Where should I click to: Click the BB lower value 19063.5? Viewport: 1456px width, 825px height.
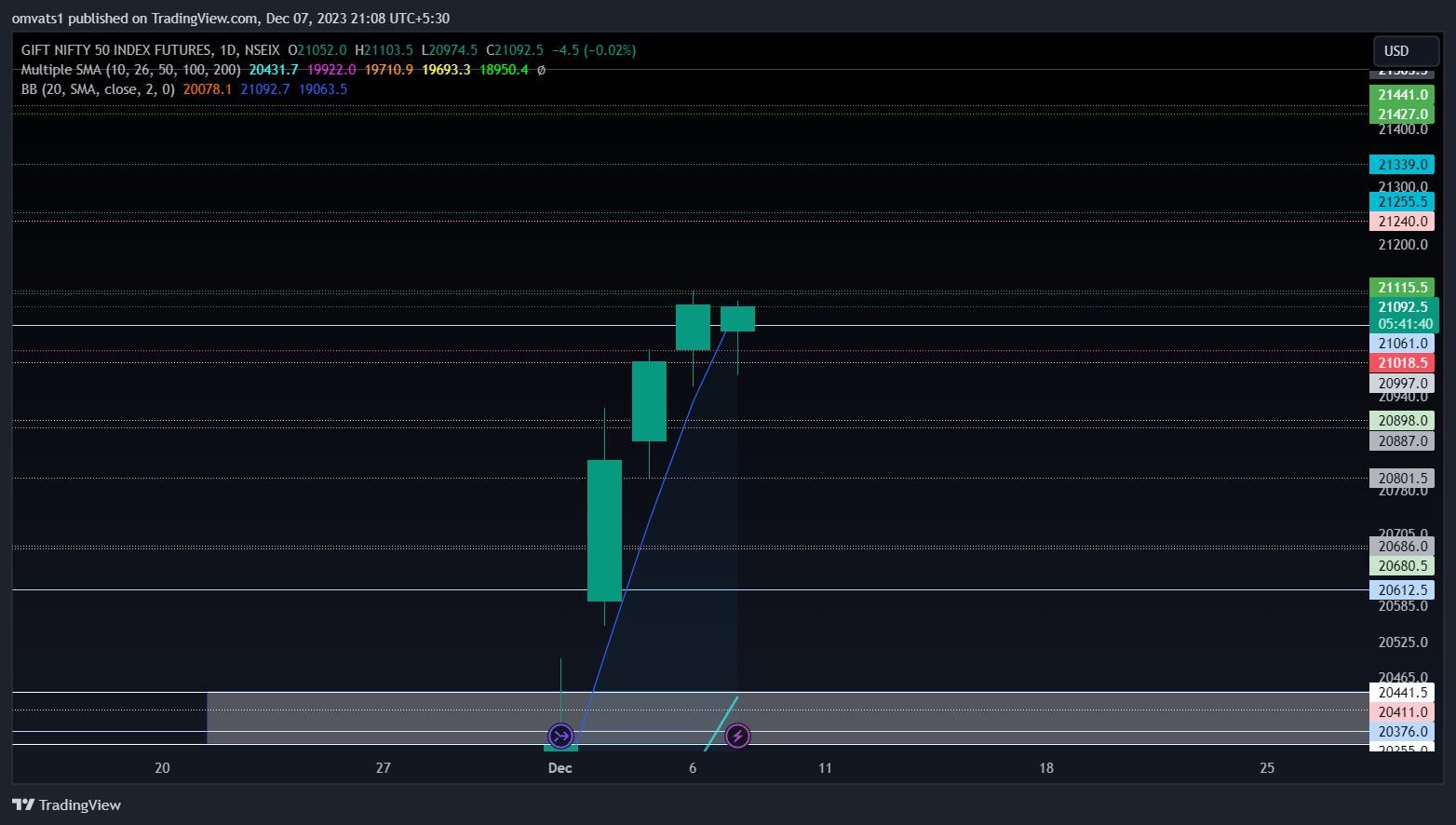coord(323,89)
